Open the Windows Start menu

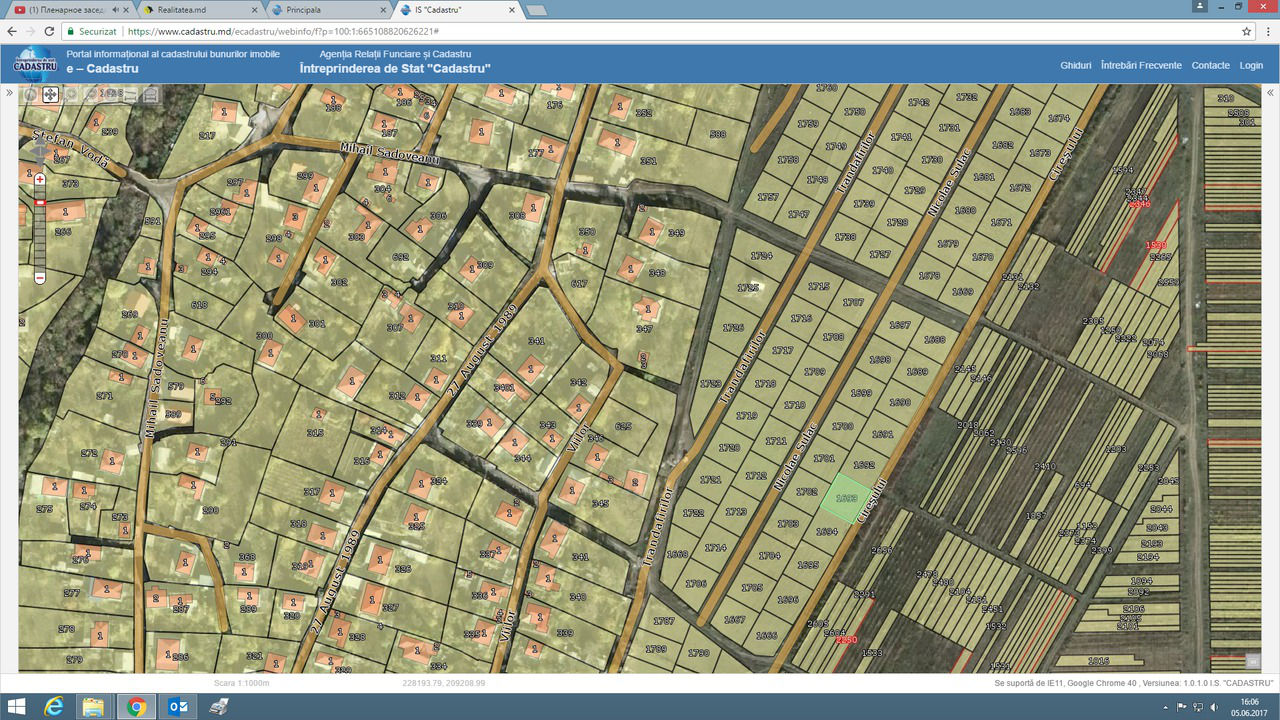[x=17, y=707]
